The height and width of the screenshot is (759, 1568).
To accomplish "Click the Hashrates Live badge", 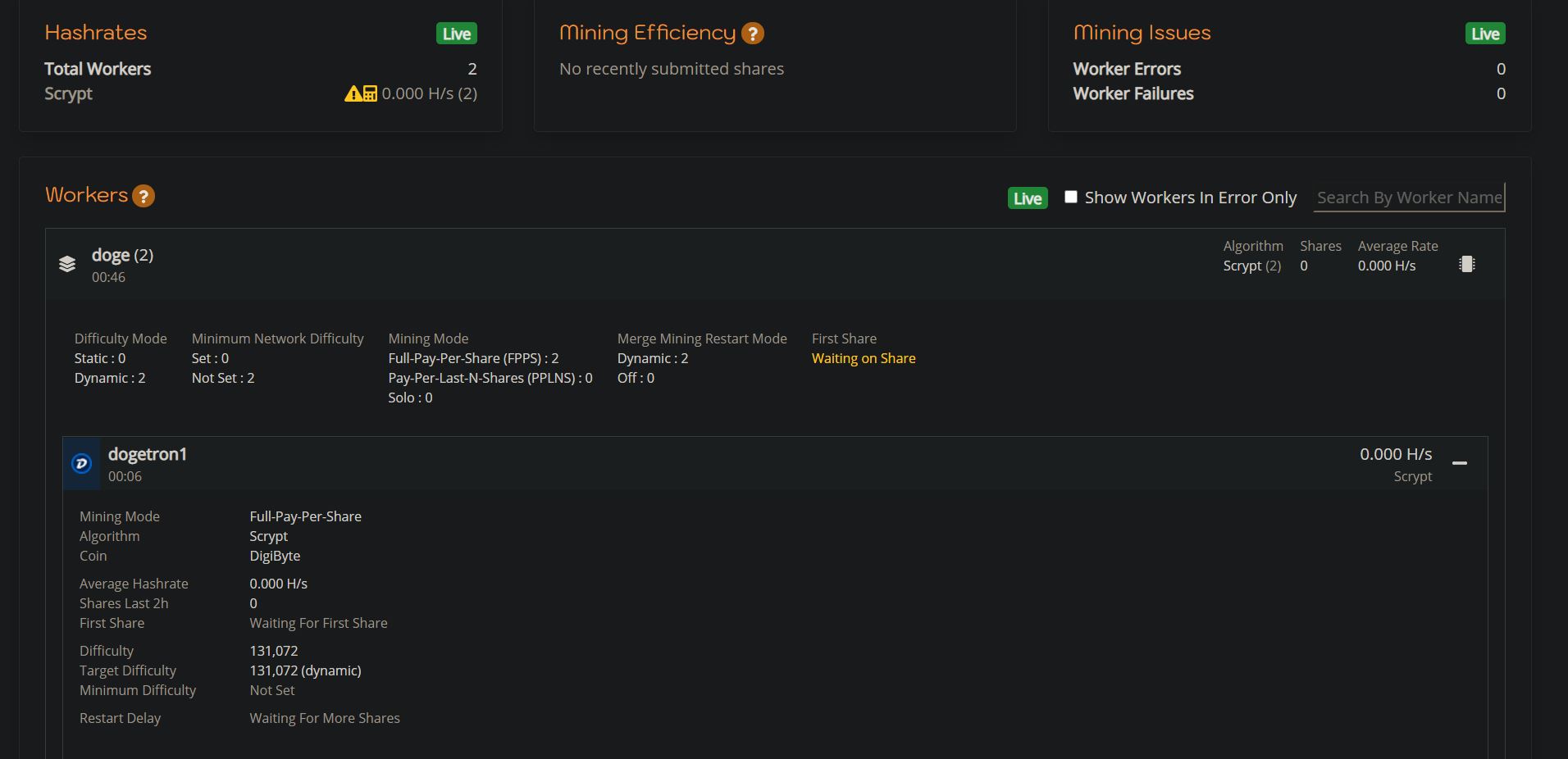I will [x=457, y=34].
